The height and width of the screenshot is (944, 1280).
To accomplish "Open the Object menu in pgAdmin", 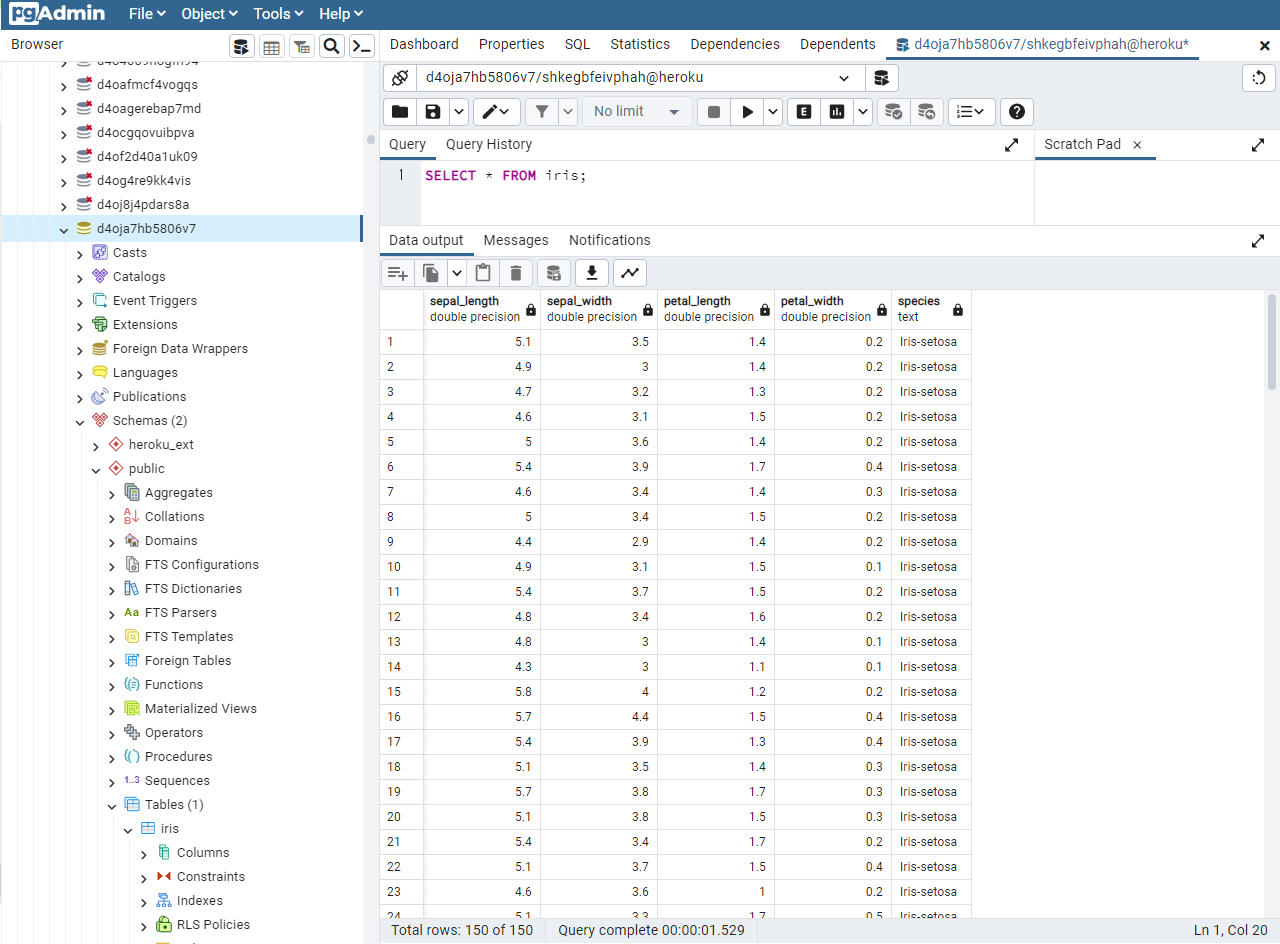I will coord(209,14).
